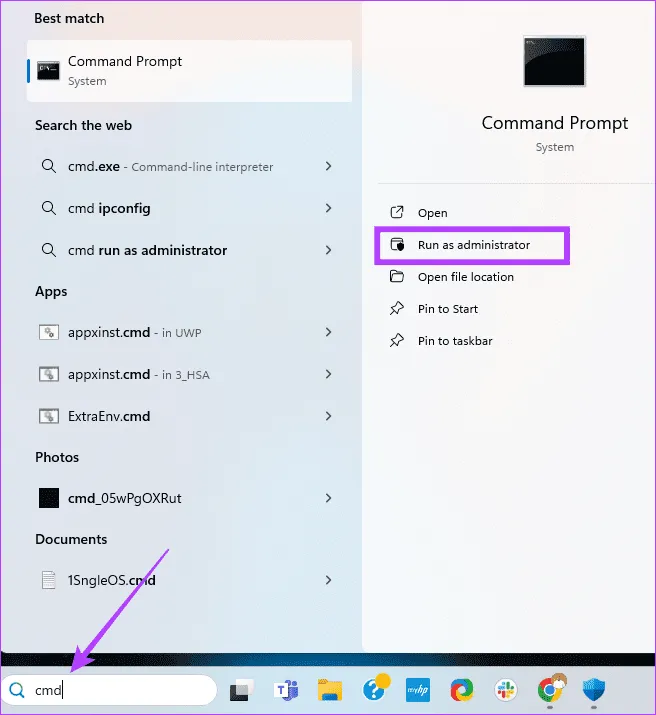The height and width of the screenshot is (715, 656).
Task: Expand the ExtraEnv.cmd result chevron
Action: pyautogui.click(x=328, y=415)
